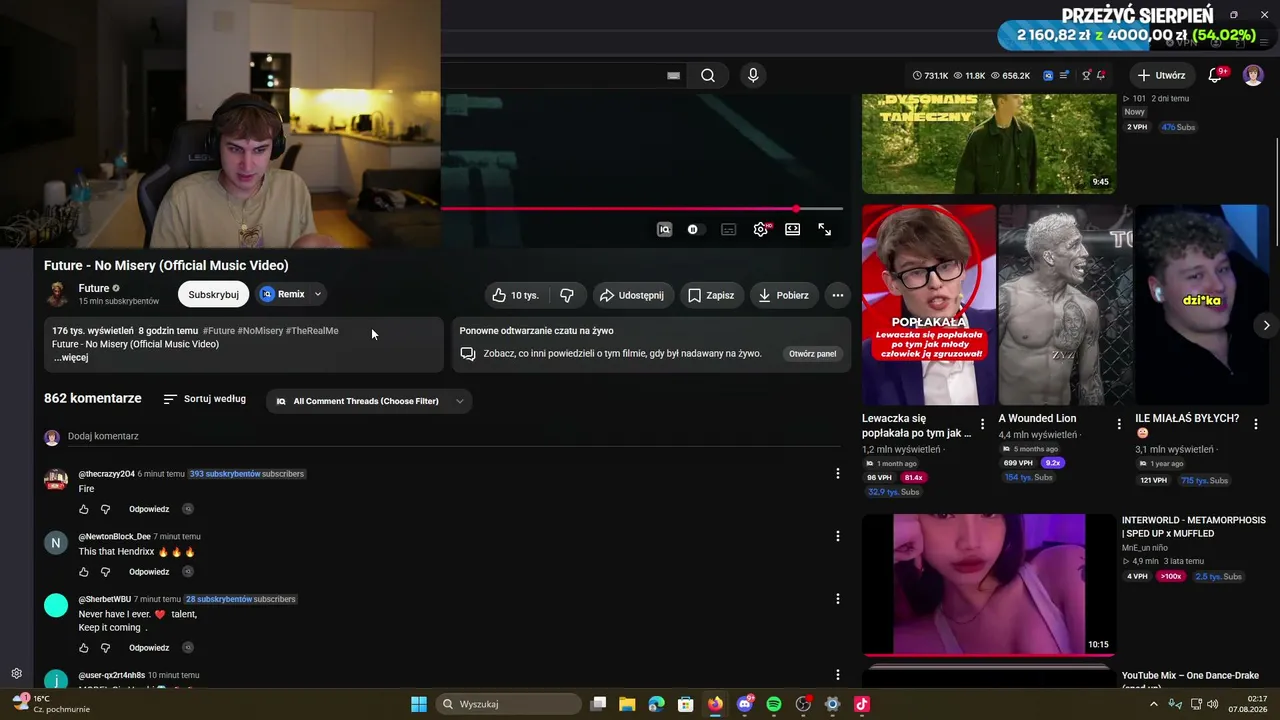Like the comment by @thecrazyy204
The height and width of the screenshot is (720, 1280).
click(x=84, y=509)
